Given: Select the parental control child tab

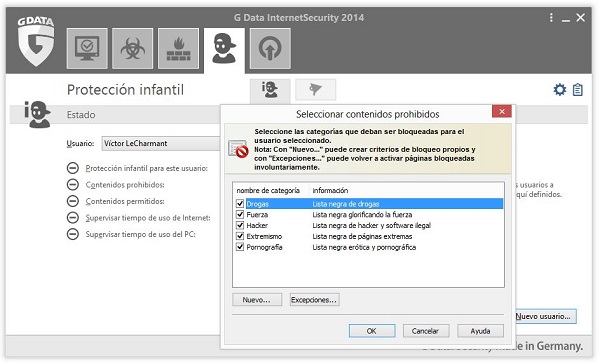Looking at the screenshot, I should click(224, 49).
